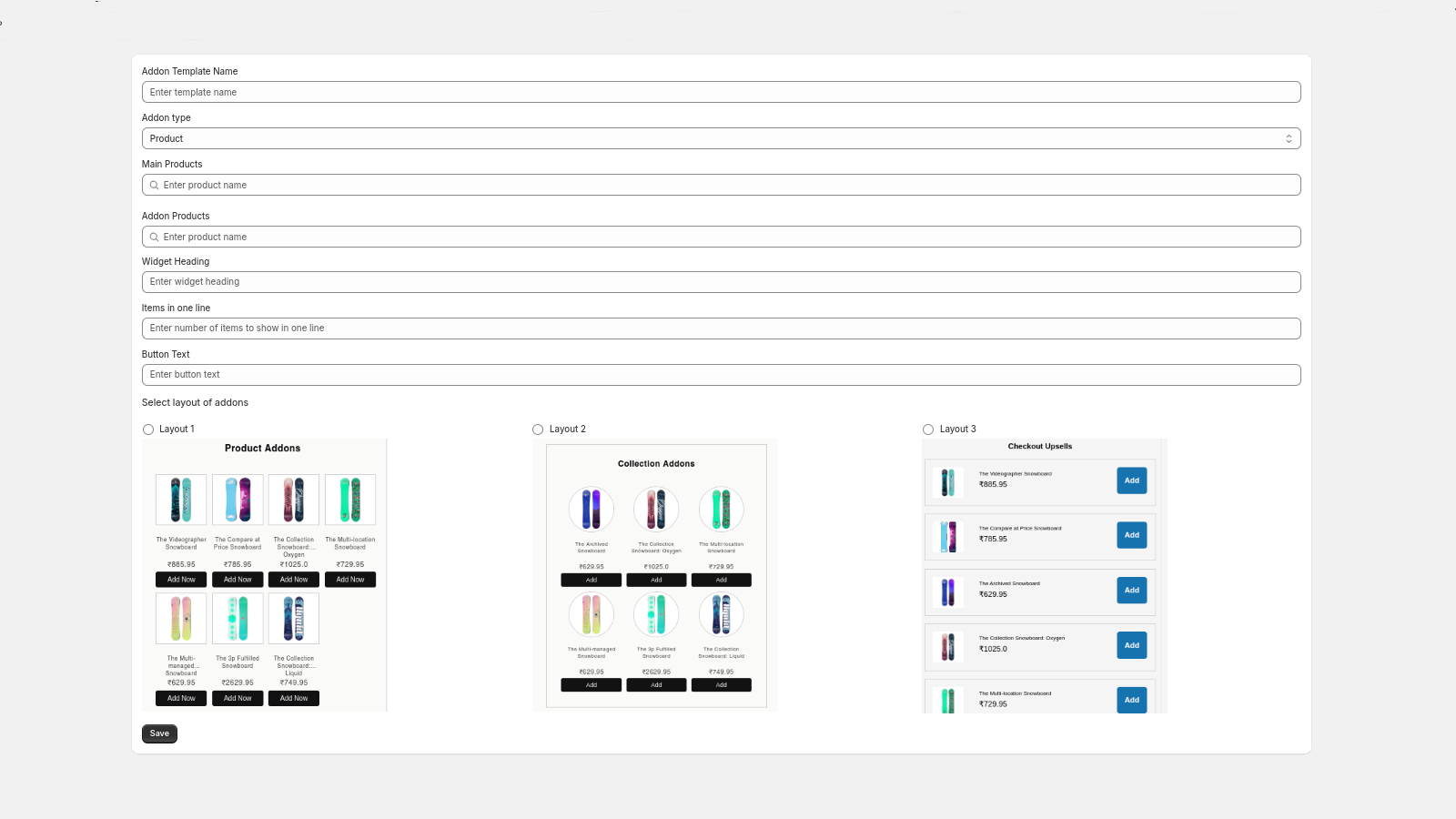
Task: Click the Main Products Enter product name field
Action: click(x=721, y=185)
